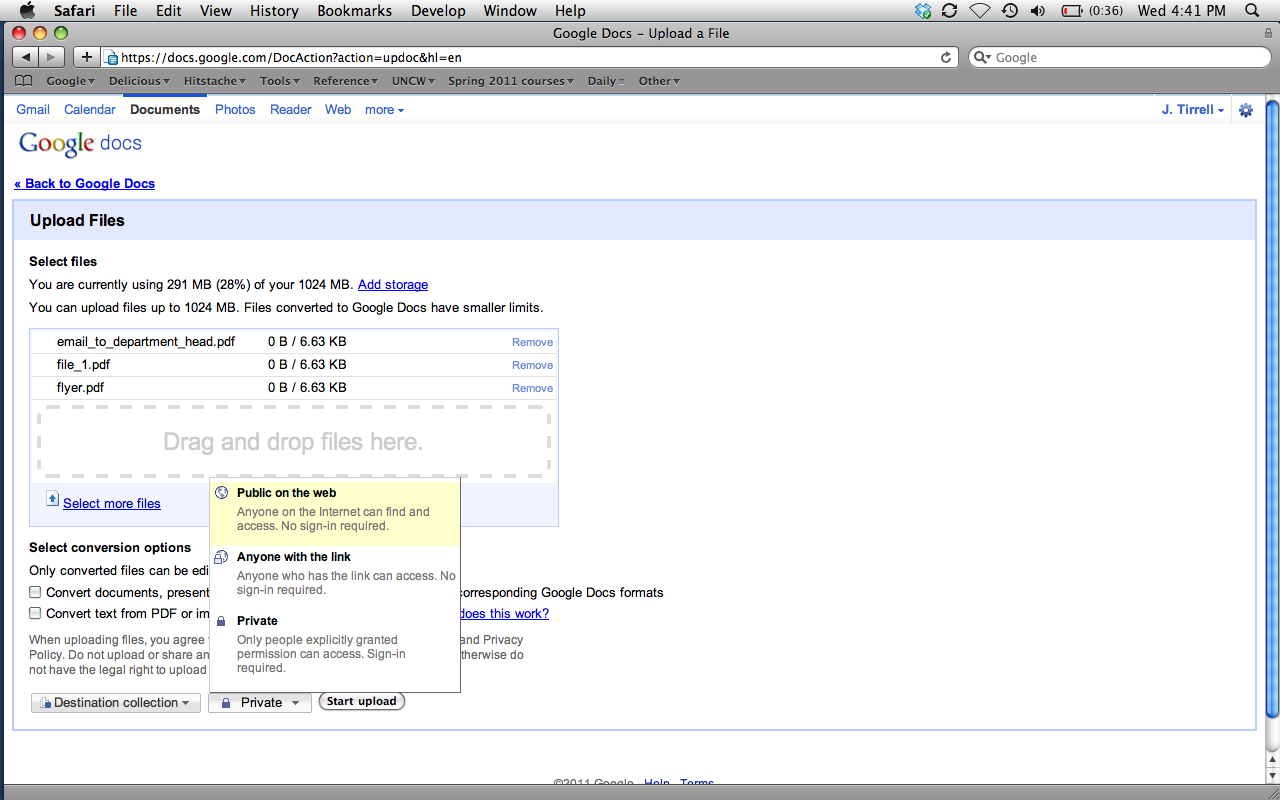Click the Google search field in the toolbar
Screen dimensions: 1280x800
pyautogui.click(x=1118, y=58)
